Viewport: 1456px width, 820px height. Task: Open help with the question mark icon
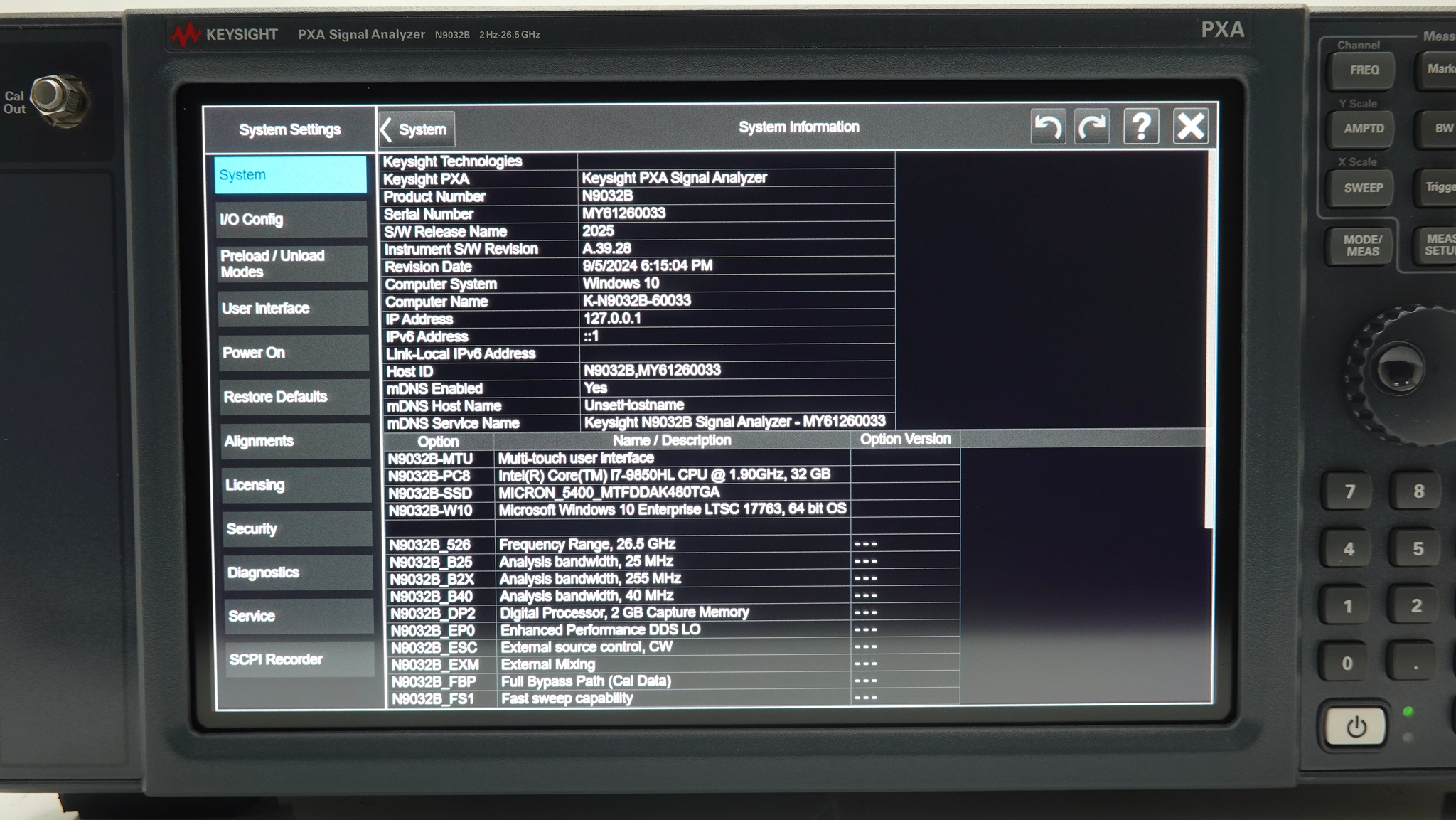tap(1141, 127)
